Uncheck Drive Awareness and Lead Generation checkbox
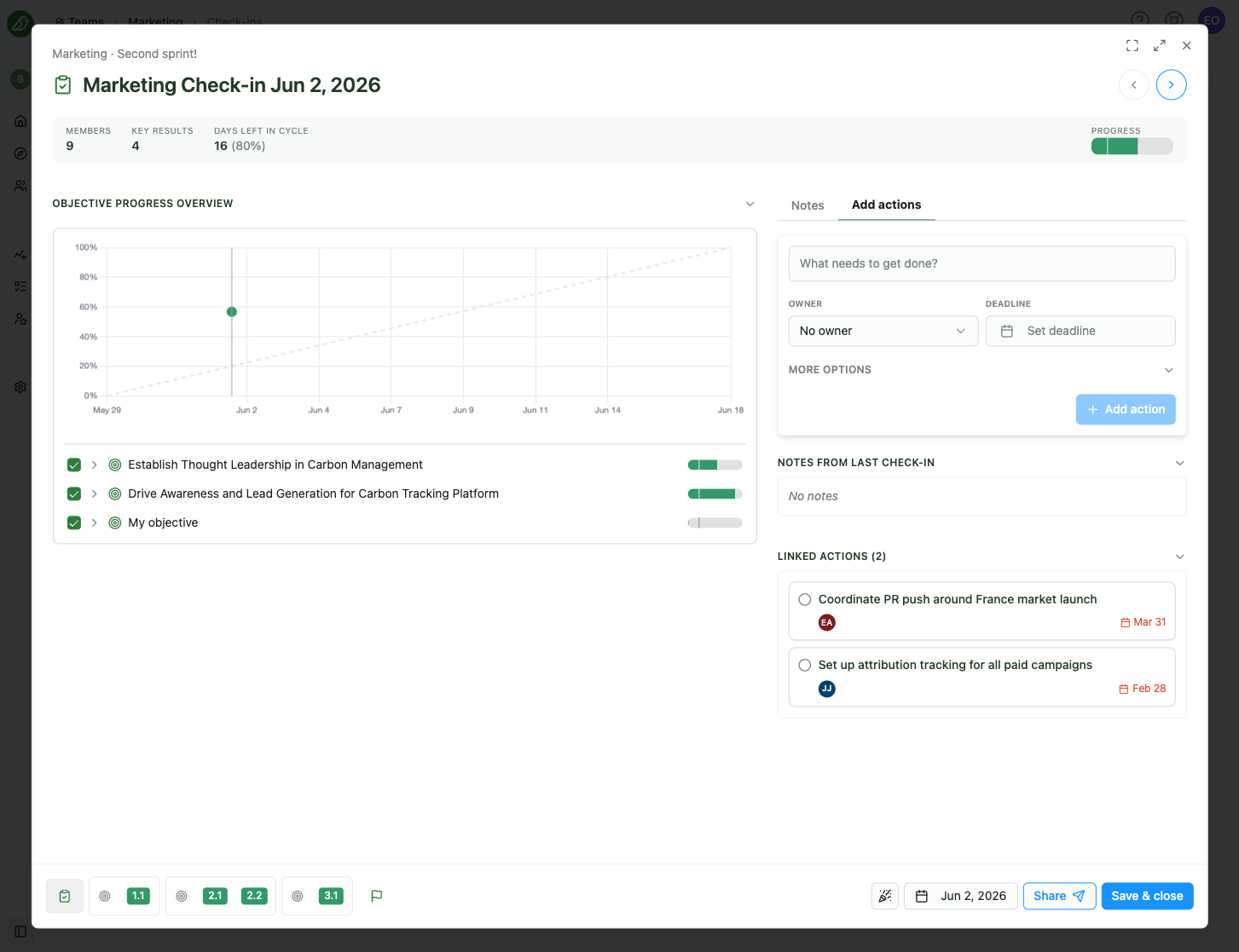The image size is (1239, 952). [74, 493]
